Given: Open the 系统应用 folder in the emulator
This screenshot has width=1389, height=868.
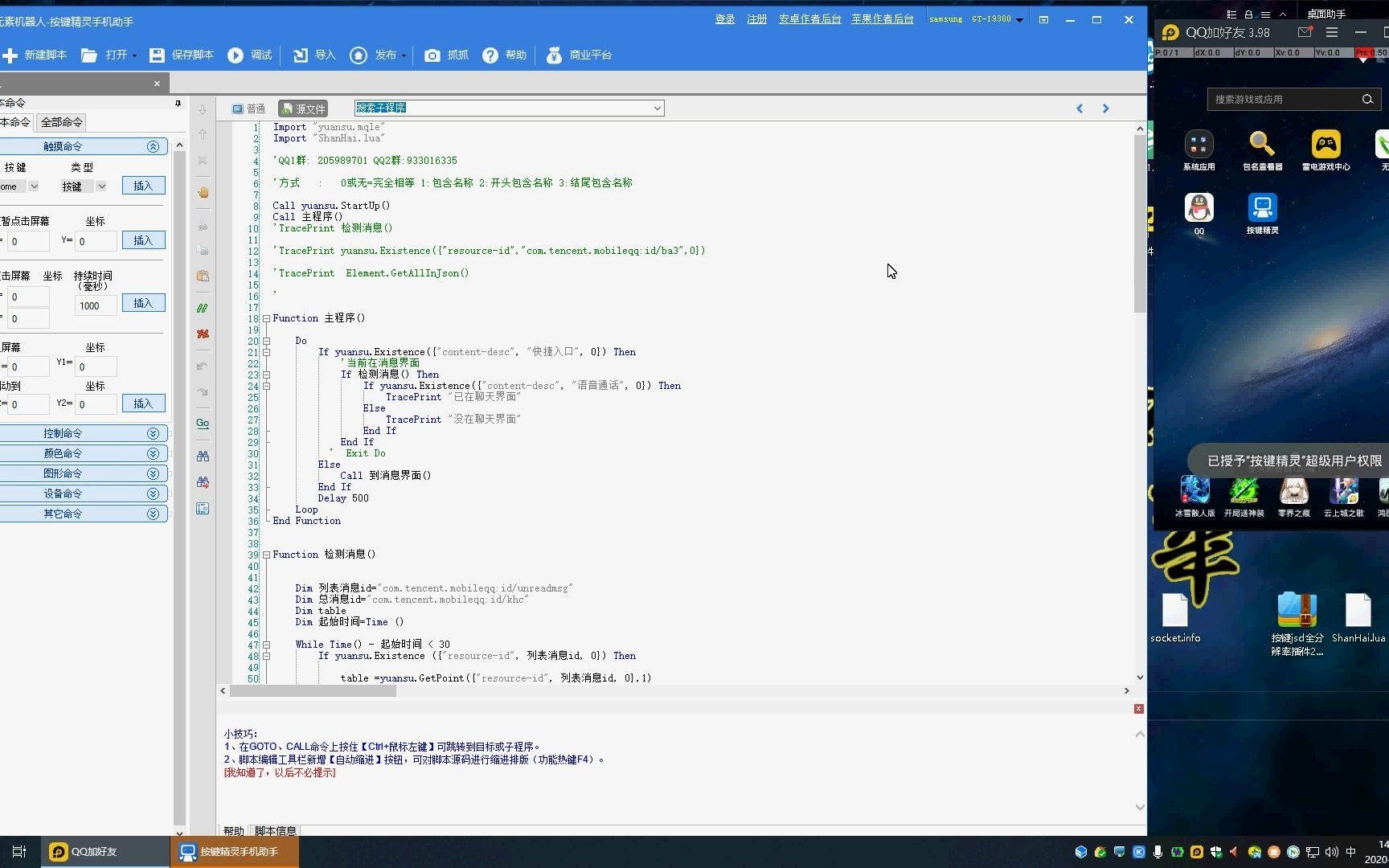Looking at the screenshot, I should point(1198,150).
